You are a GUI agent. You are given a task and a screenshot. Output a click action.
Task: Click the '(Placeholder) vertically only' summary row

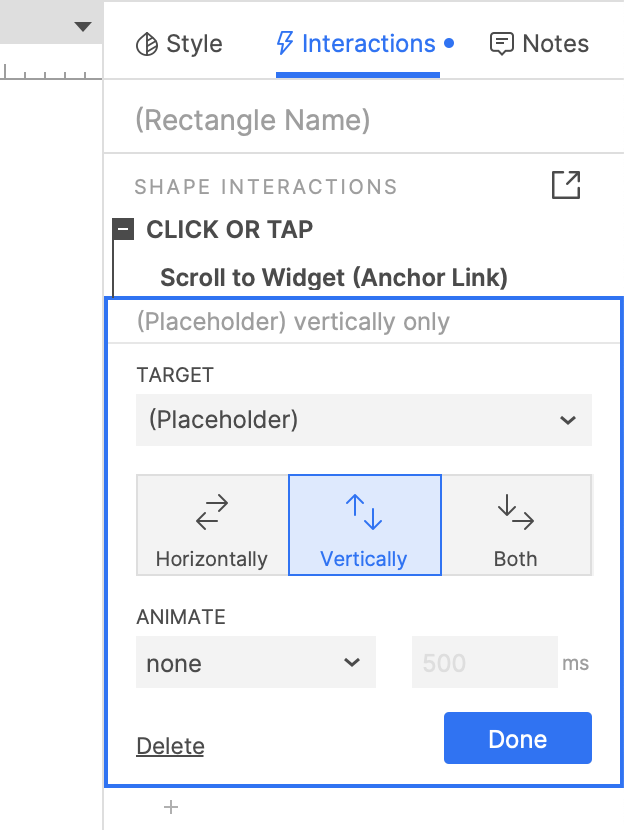pos(293,322)
